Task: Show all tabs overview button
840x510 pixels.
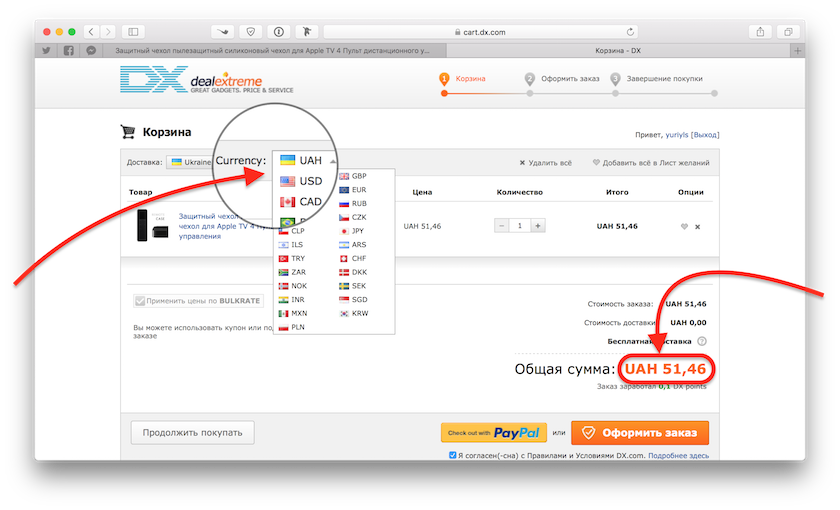Action: click(x=788, y=32)
